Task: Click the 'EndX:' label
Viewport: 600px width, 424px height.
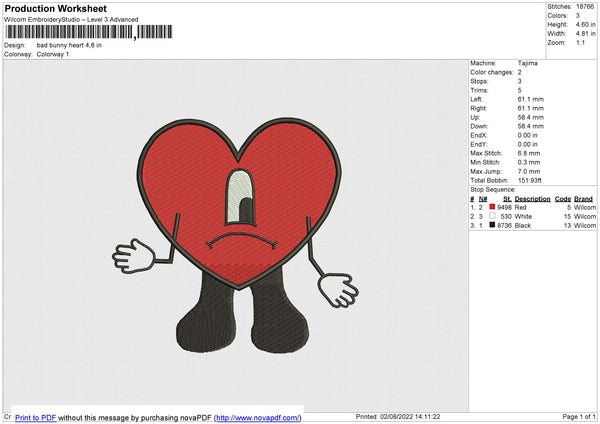Action: click(479, 135)
